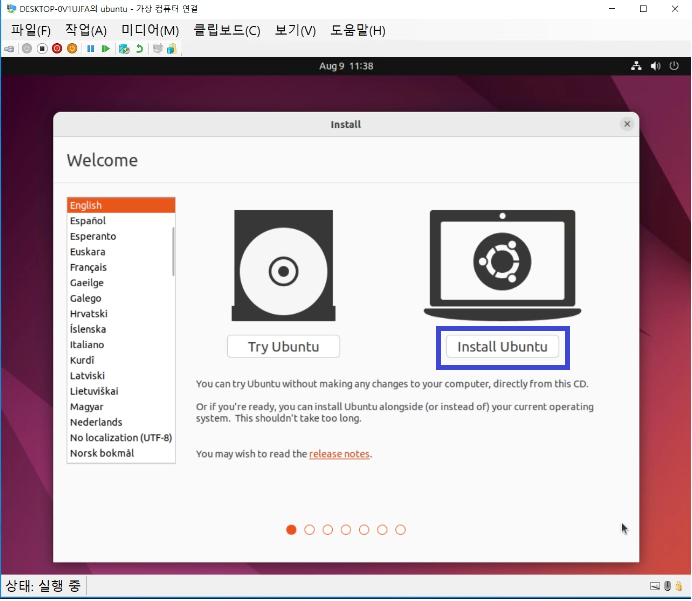Open the Ubuntu power menu icon
This screenshot has height=601, width=692.
tap(674, 66)
